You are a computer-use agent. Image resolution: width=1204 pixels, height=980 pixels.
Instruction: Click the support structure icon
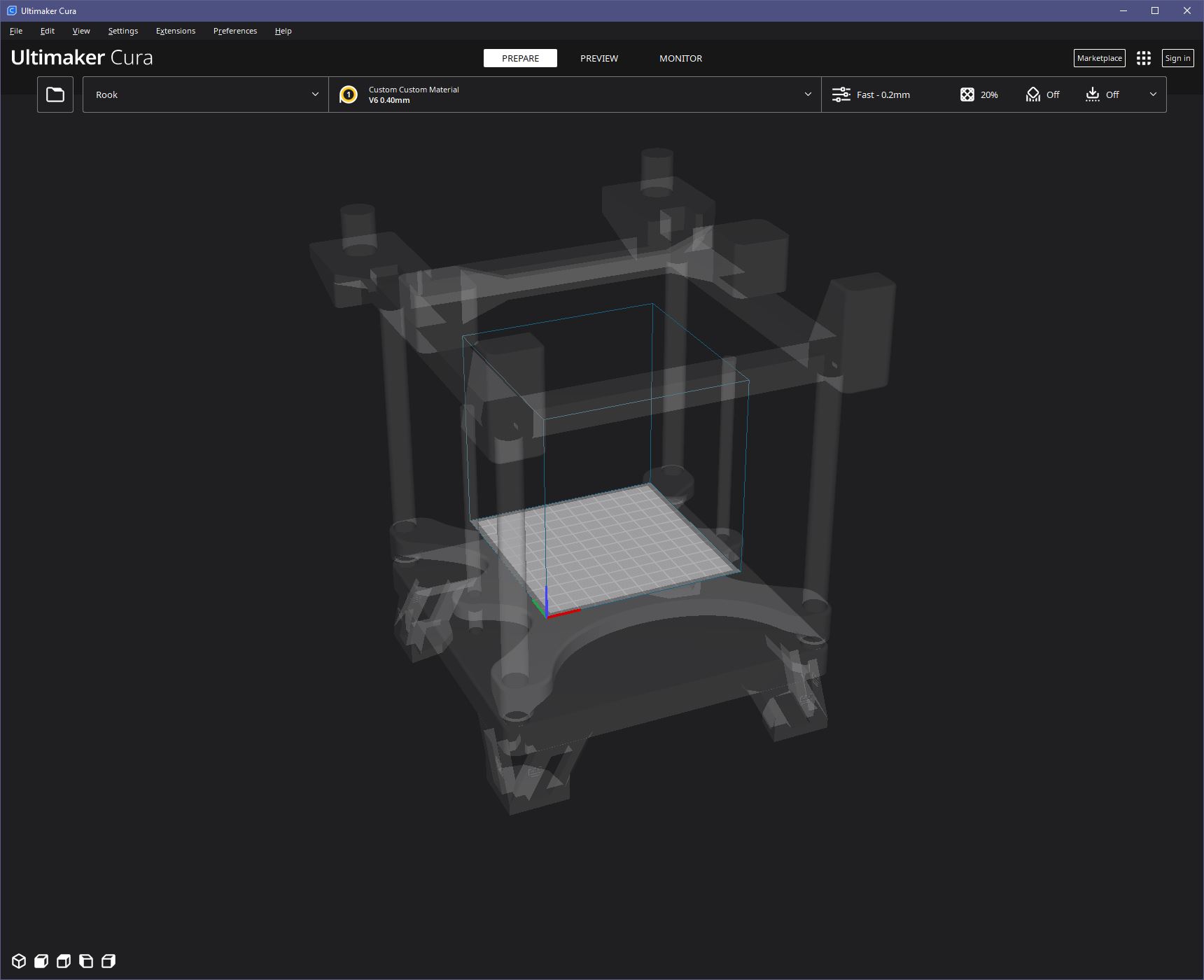tap(1032, 94)
